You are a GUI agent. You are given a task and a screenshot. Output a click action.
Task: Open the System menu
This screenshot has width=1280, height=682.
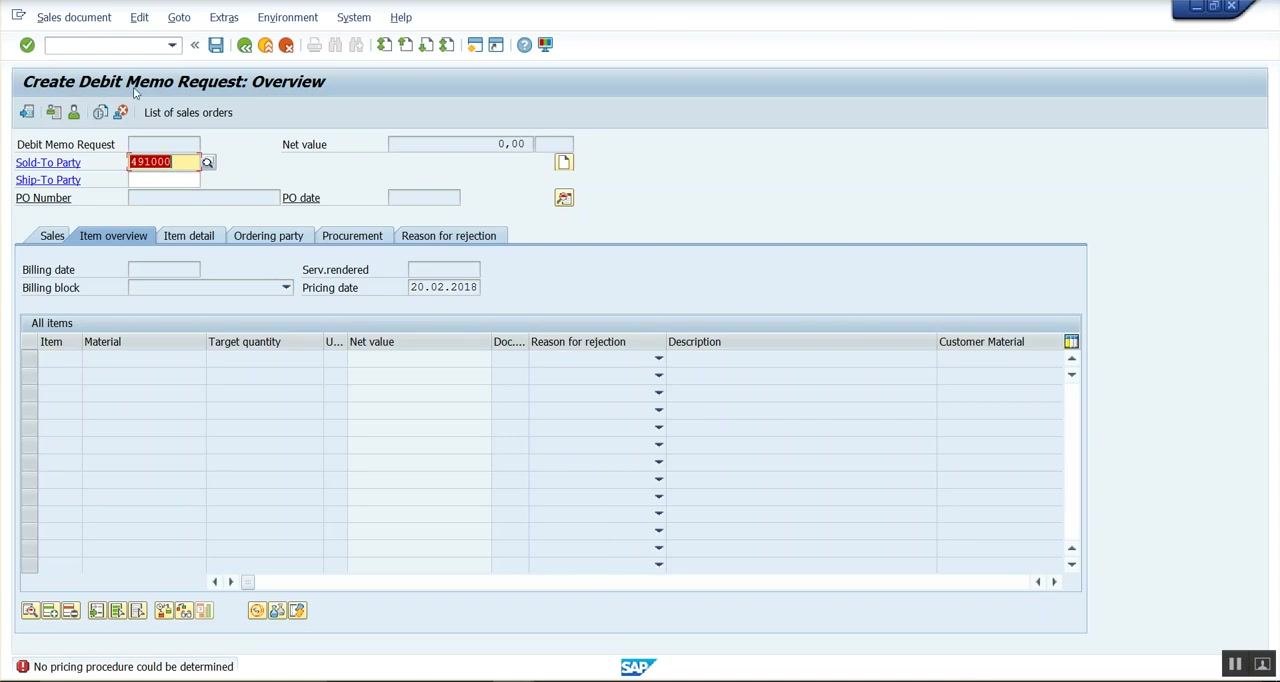point(354,17)
